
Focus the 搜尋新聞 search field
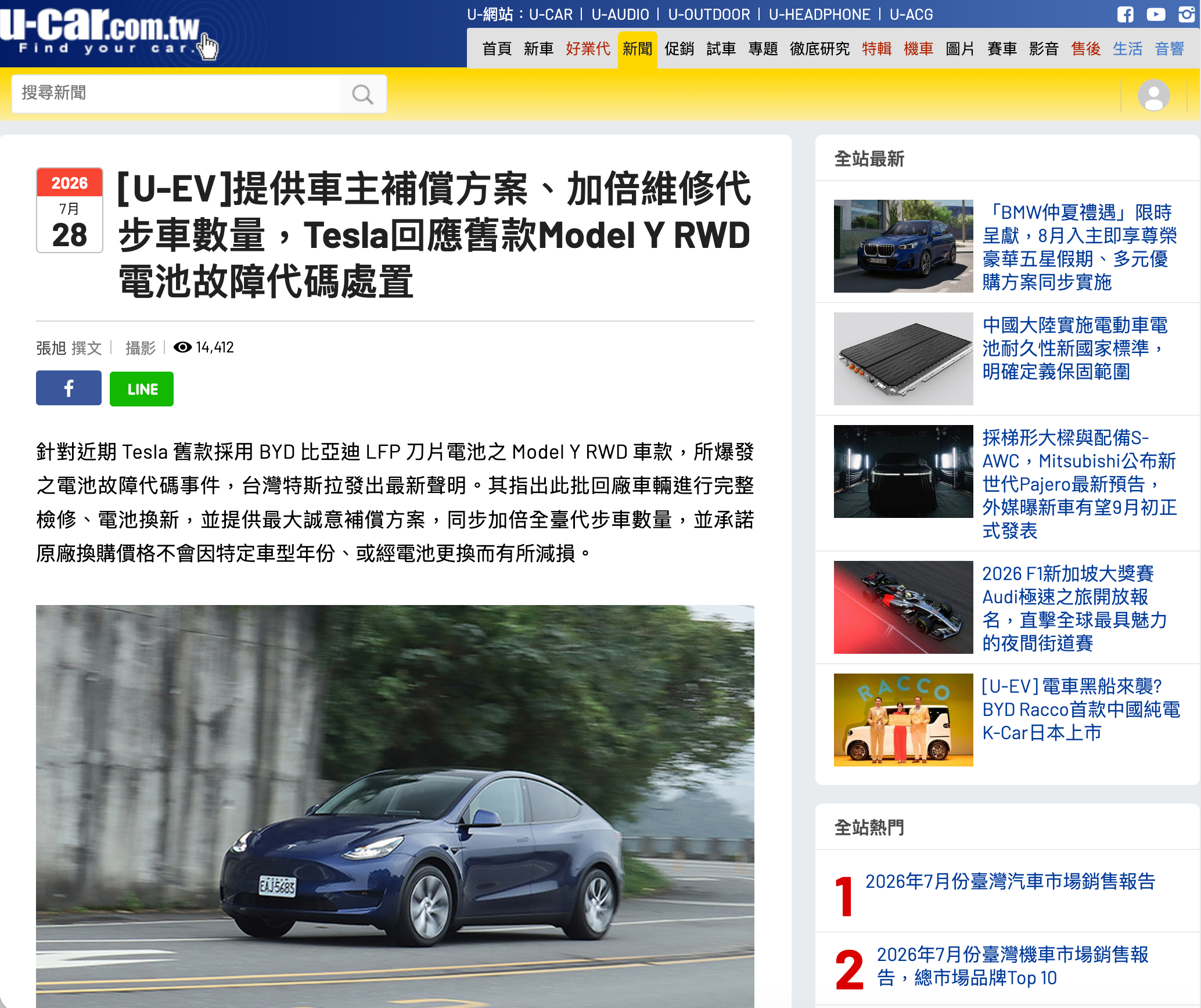pos(175,93)
